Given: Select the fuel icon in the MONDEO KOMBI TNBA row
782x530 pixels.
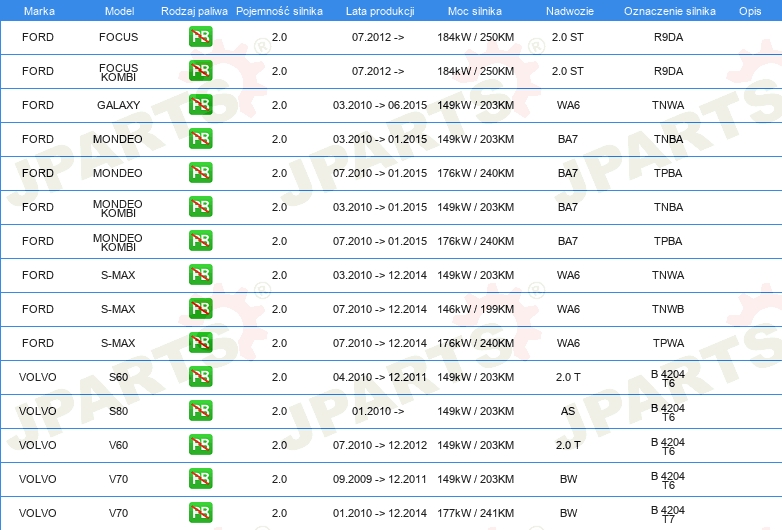Looking at the screenshot, I should (200, 206).
